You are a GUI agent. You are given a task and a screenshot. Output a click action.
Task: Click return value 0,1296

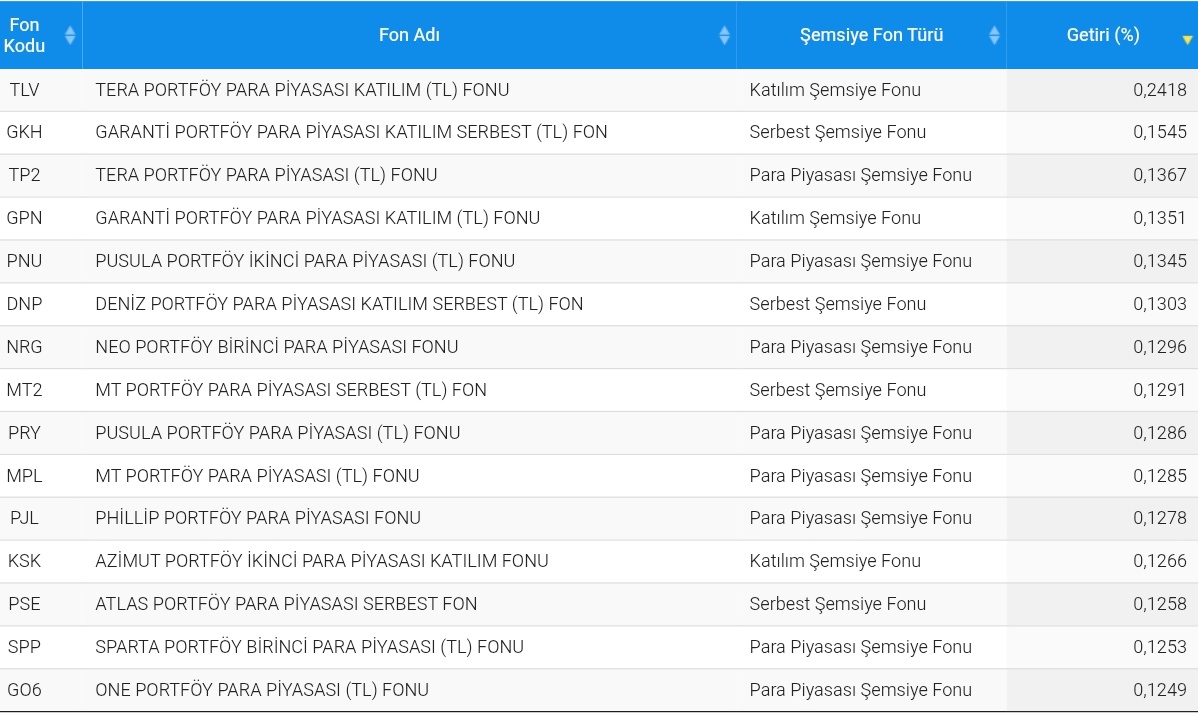pyautogui.click(x=1160, y=347)
